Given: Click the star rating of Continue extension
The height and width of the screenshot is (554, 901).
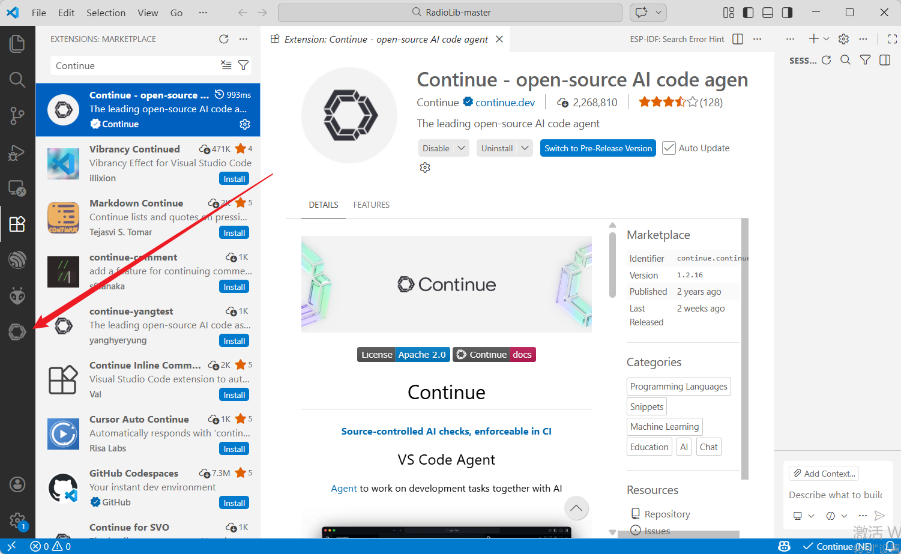Looking at the screenshot, I should 668,102.
